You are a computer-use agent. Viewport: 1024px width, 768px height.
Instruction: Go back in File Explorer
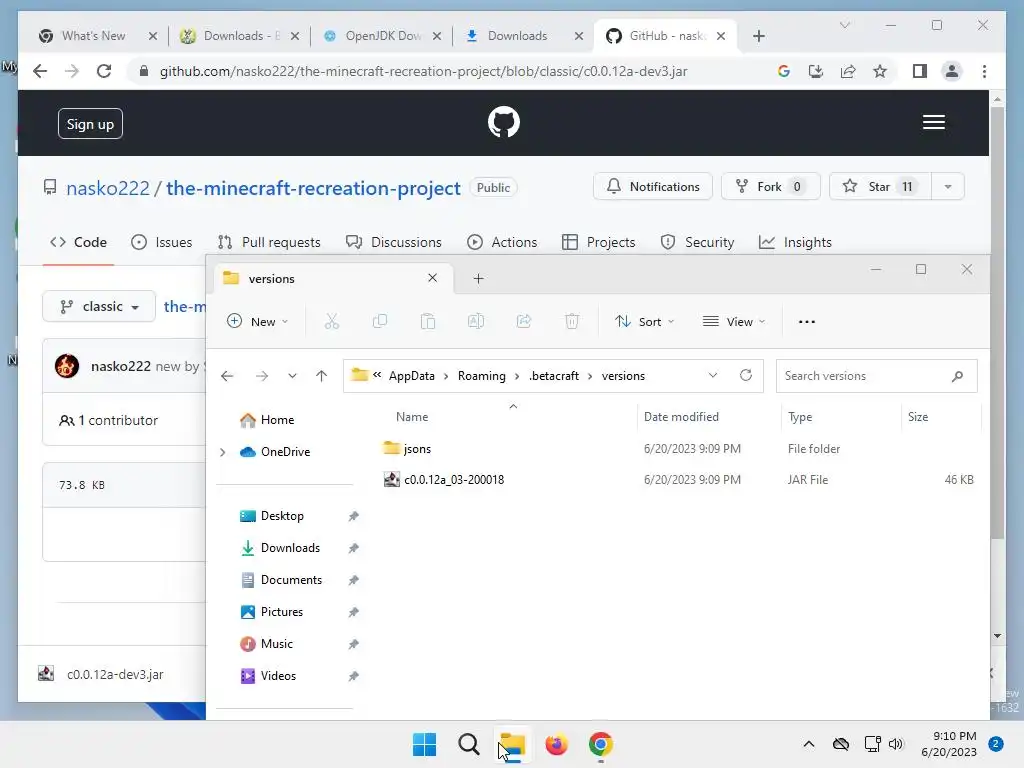[x=227, y=376]
